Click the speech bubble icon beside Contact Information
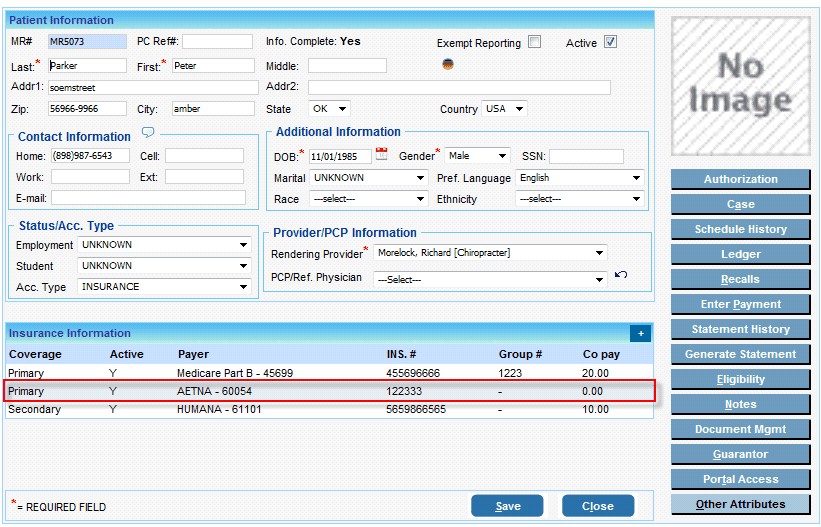 point(148,132)
